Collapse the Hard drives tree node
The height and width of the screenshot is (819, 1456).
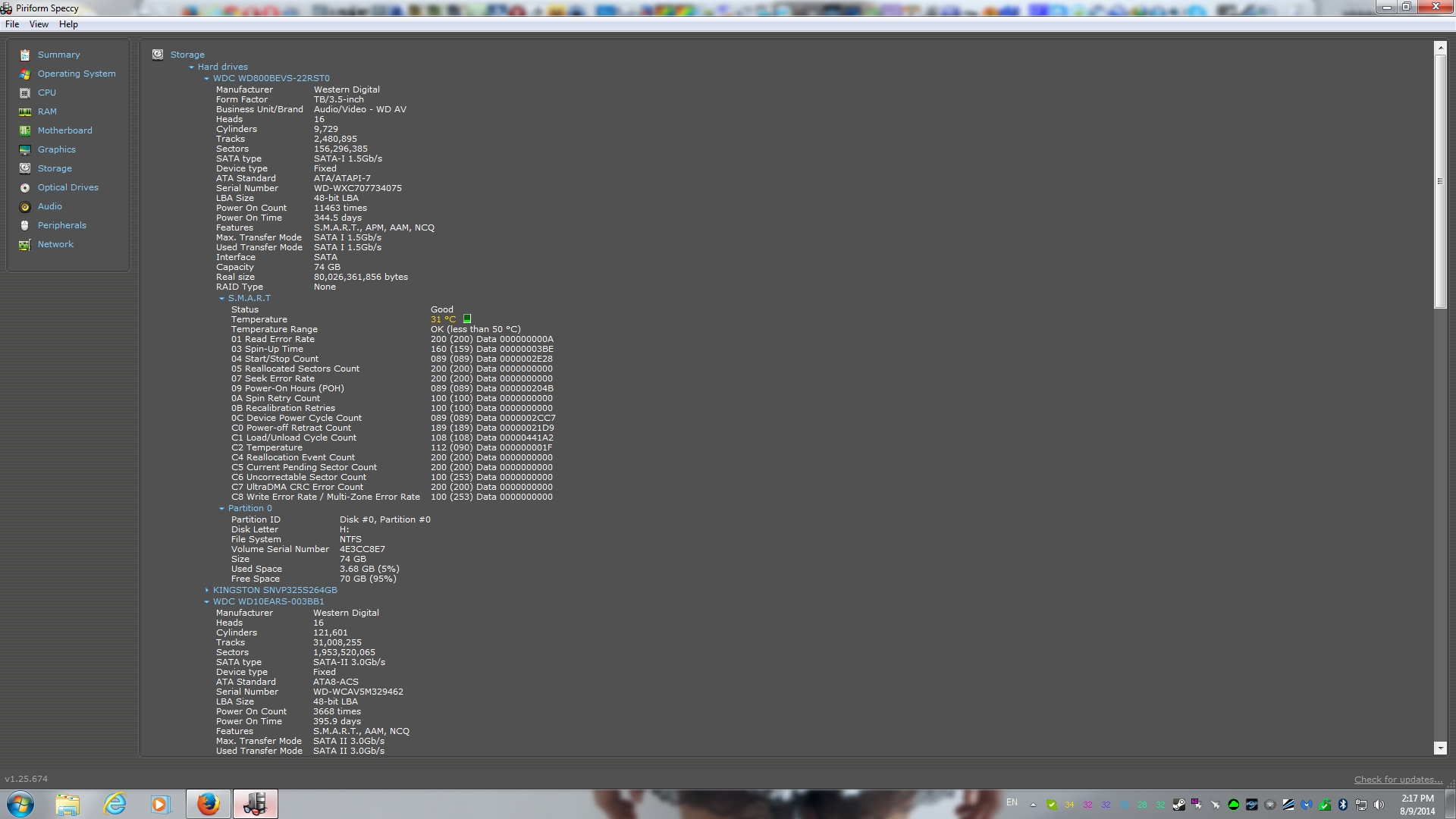(192, 67)
